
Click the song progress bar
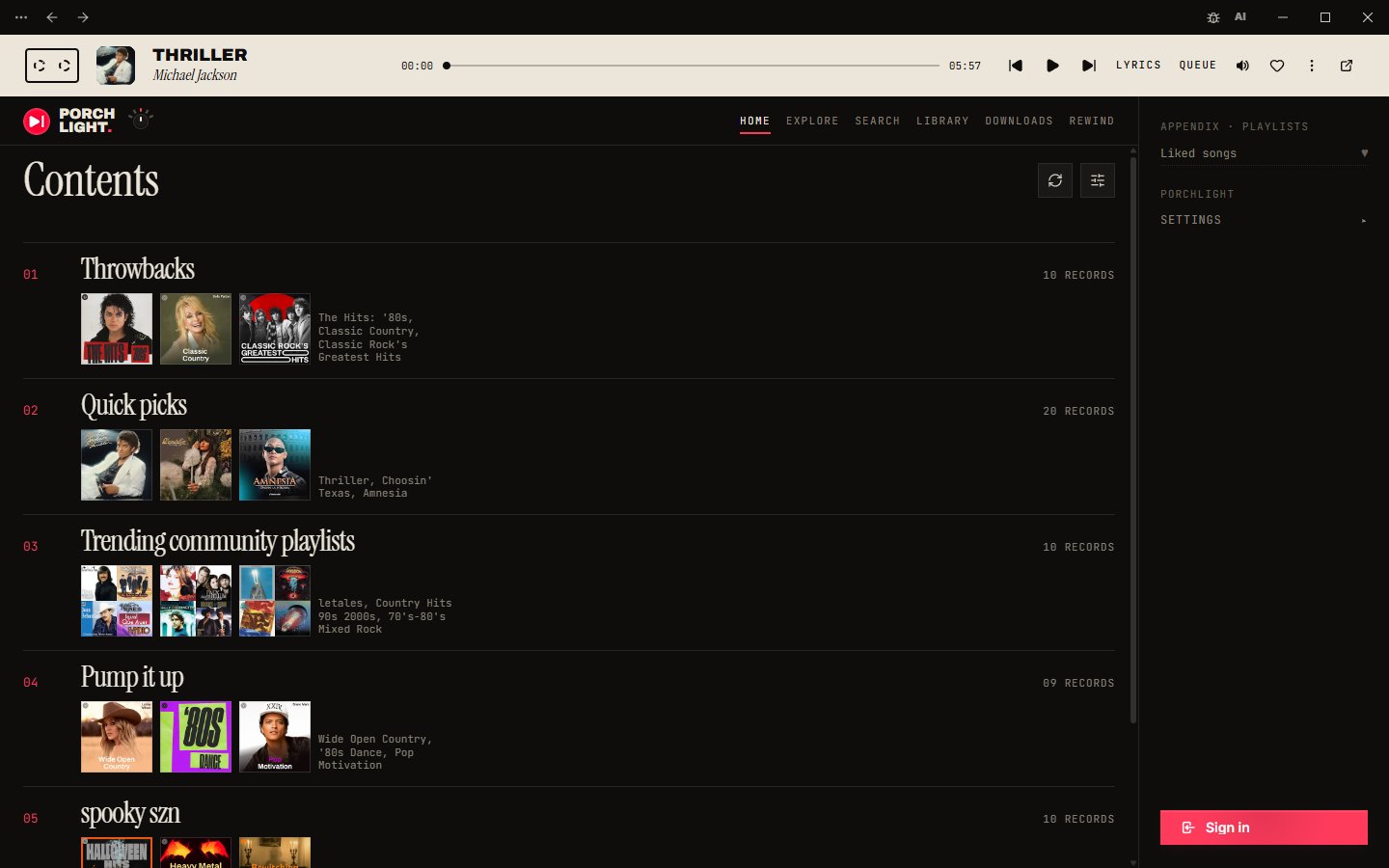click(693, 66)
